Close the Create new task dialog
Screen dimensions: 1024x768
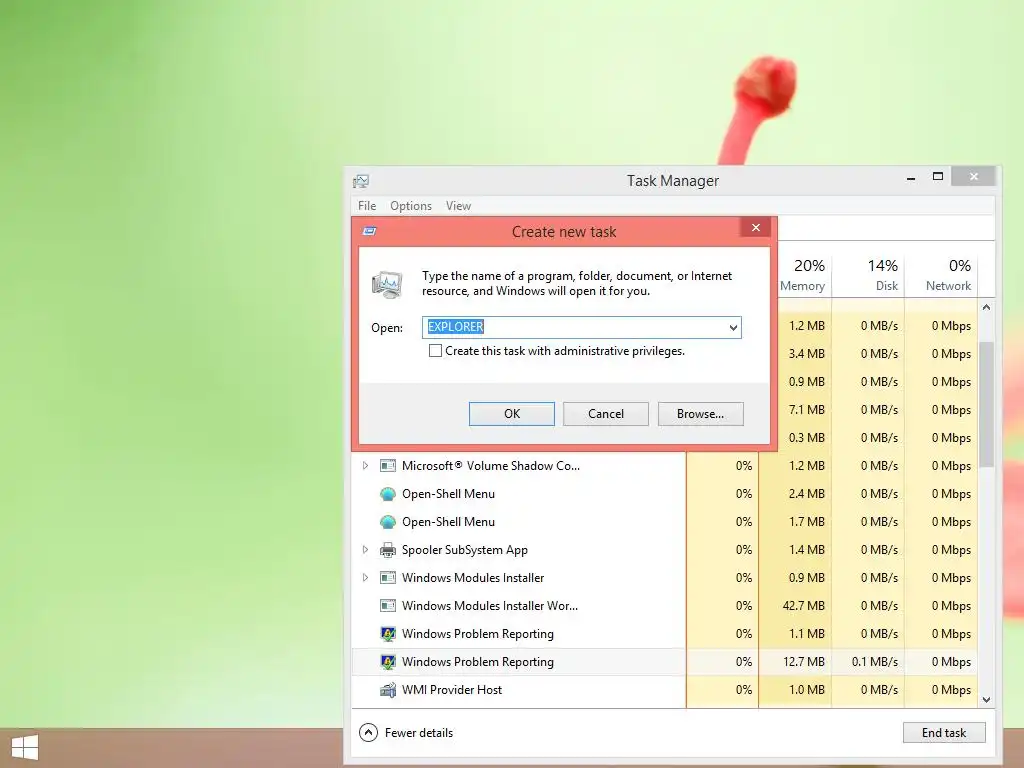click(x=756, y=227)
